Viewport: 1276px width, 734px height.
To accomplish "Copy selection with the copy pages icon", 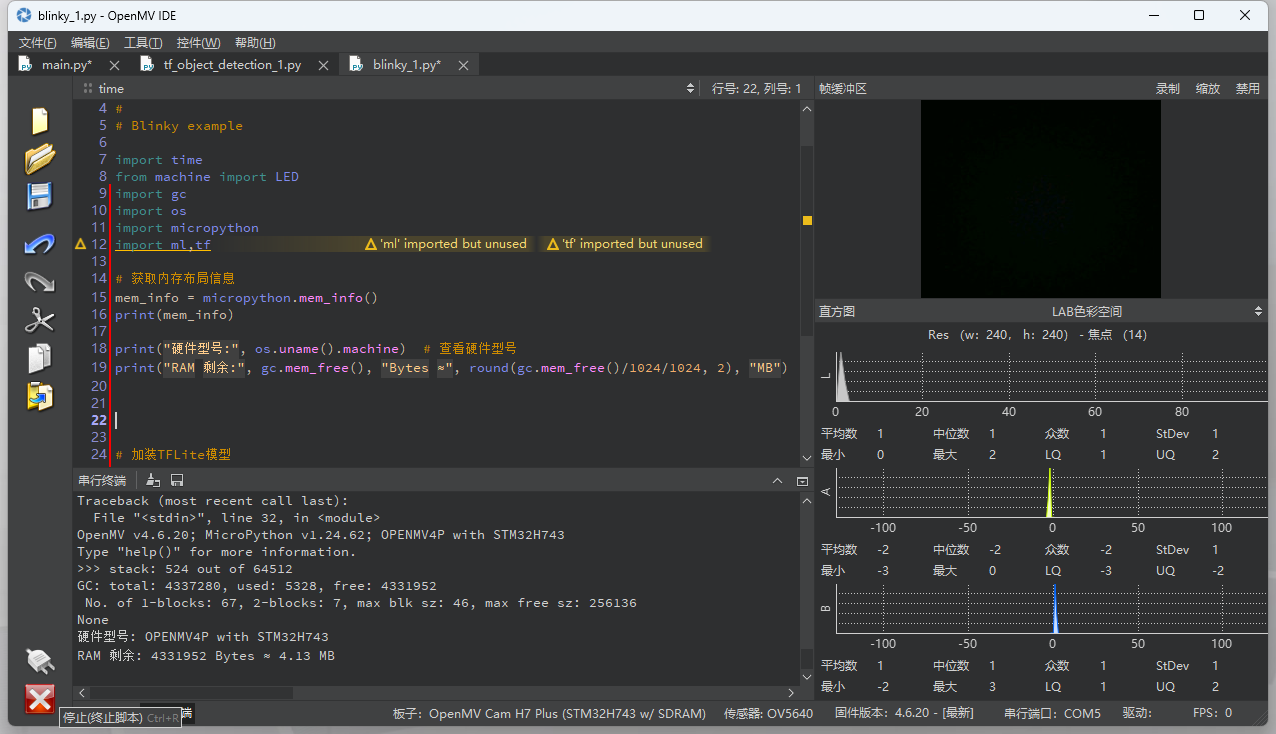I will pos(40,357).
